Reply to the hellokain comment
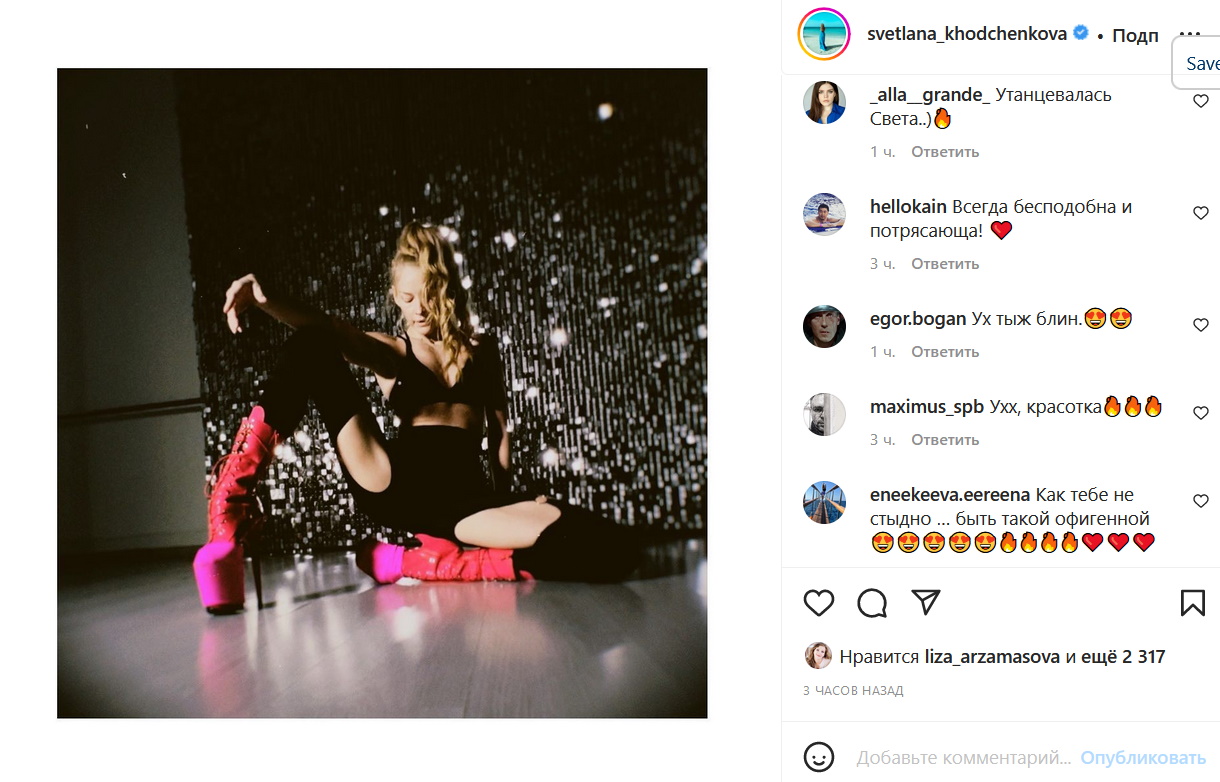This screenshot has width=1220, height=782. [945, 264]
